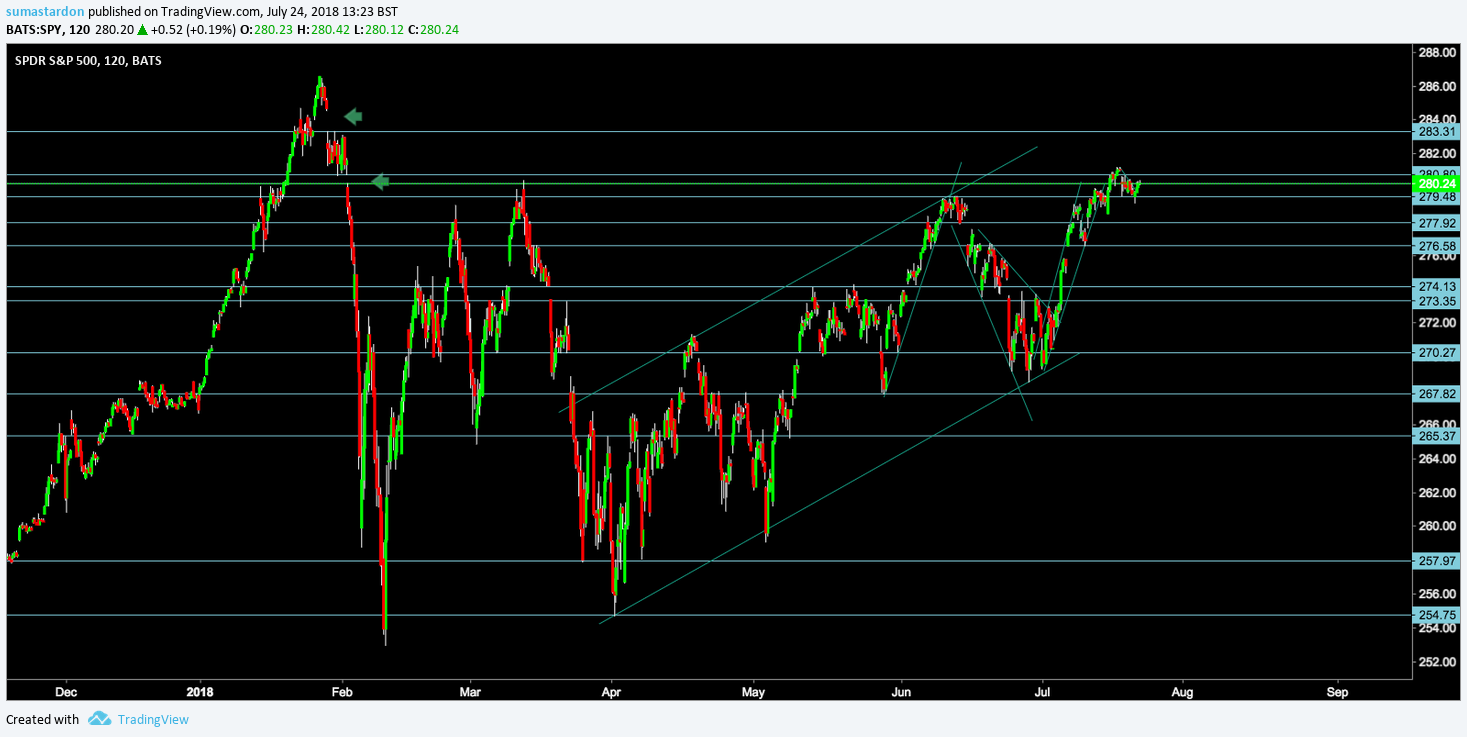Click the Jul label on the time axis
Viewport: 1467px width, 737px height.
click(1043, 691)
